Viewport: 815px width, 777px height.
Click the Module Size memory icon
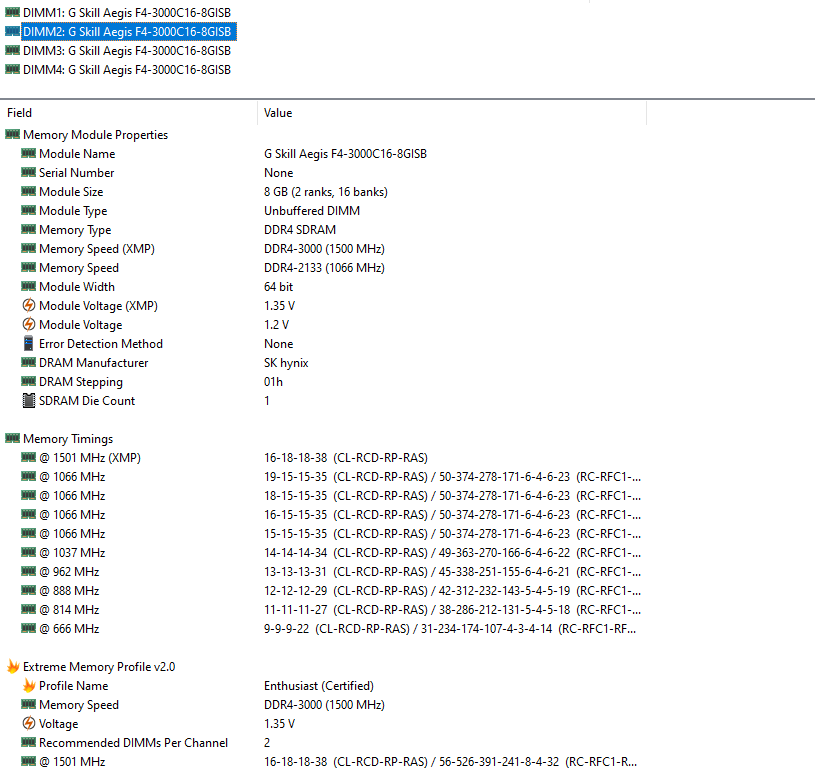29,191
